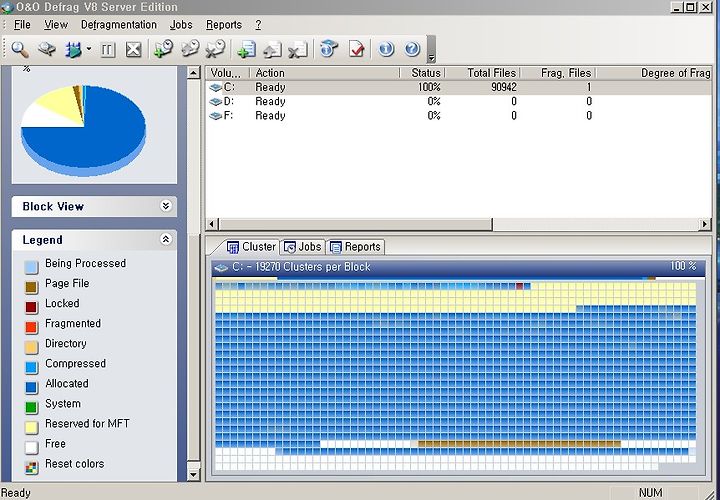This screenshot has width=720, height=500.
Task: Sort by the Total Files column header
Action: pyautogui.click(x=482, y=73)
